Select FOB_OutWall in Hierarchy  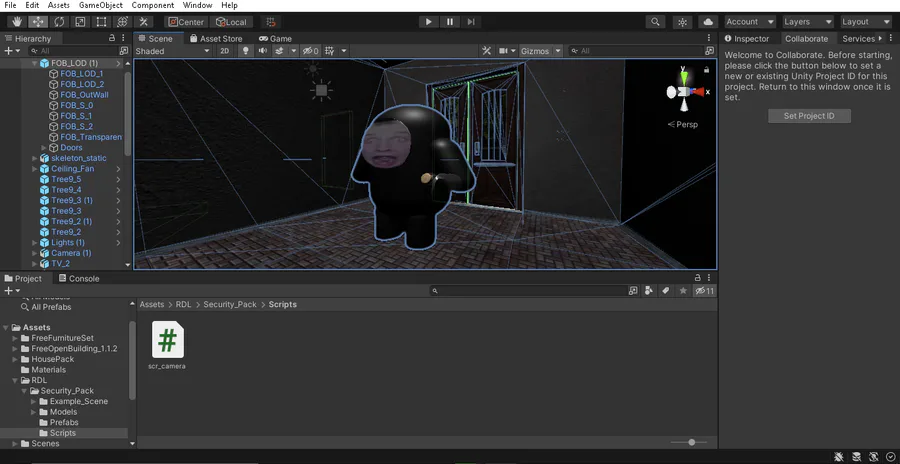(x=84, y=95)
